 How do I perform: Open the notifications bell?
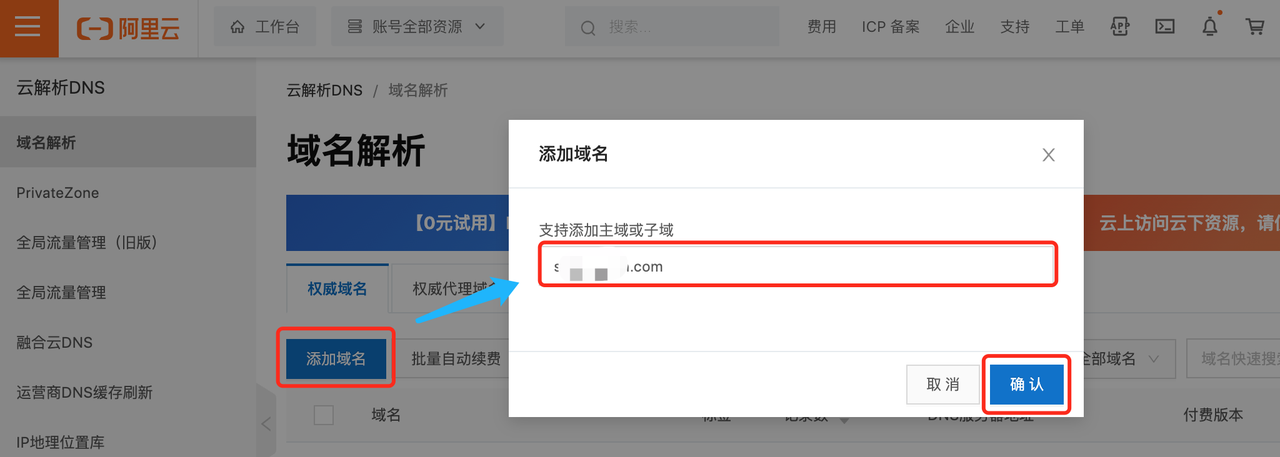pos(1210,27)
